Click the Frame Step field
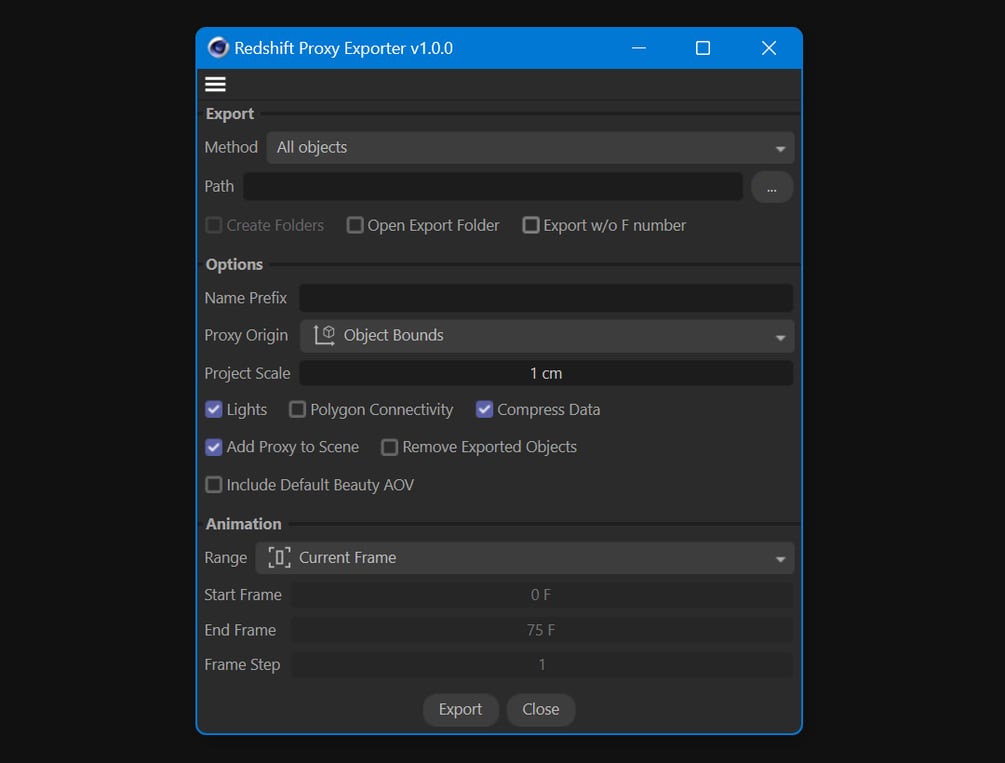The height and width of the screenshot is (763, 1005). click(x=542, y=665)
